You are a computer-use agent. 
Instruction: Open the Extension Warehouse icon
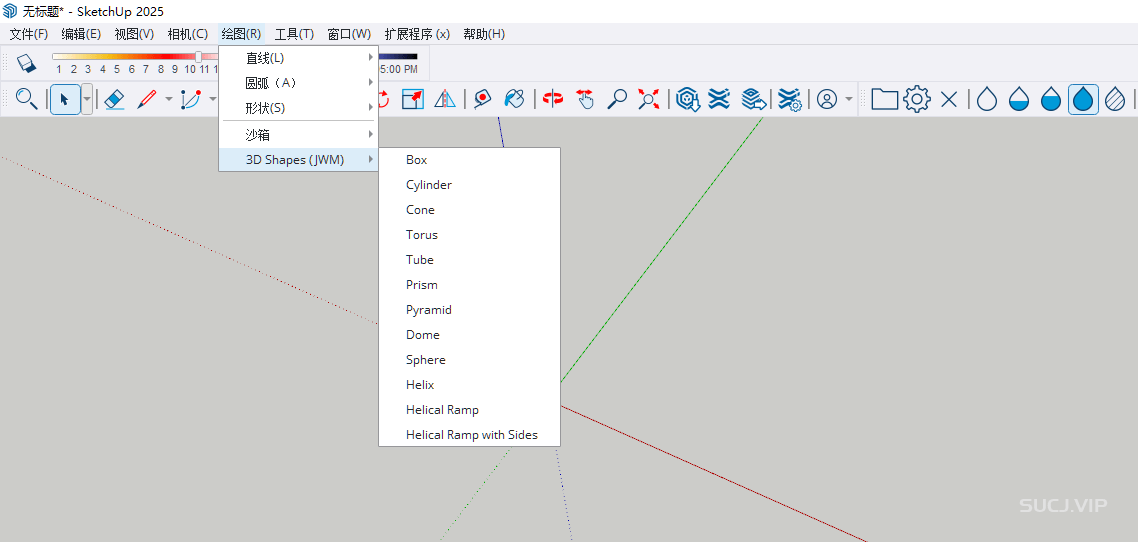719,99
